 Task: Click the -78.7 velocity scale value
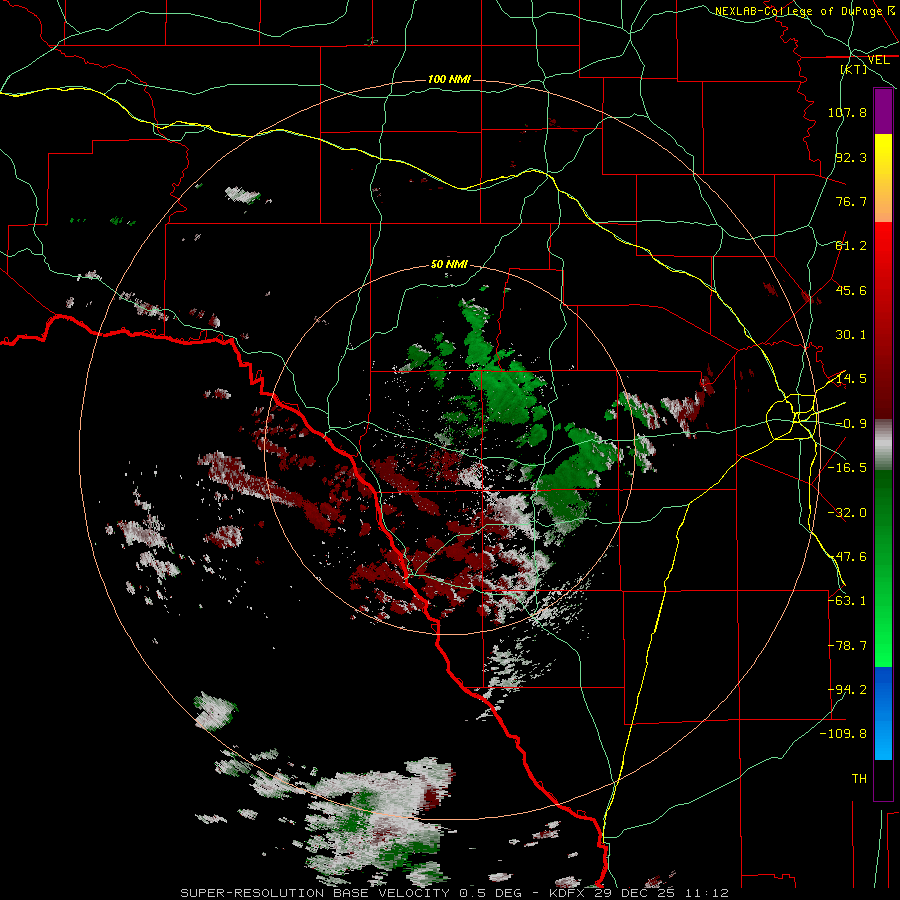coord(847,646)
